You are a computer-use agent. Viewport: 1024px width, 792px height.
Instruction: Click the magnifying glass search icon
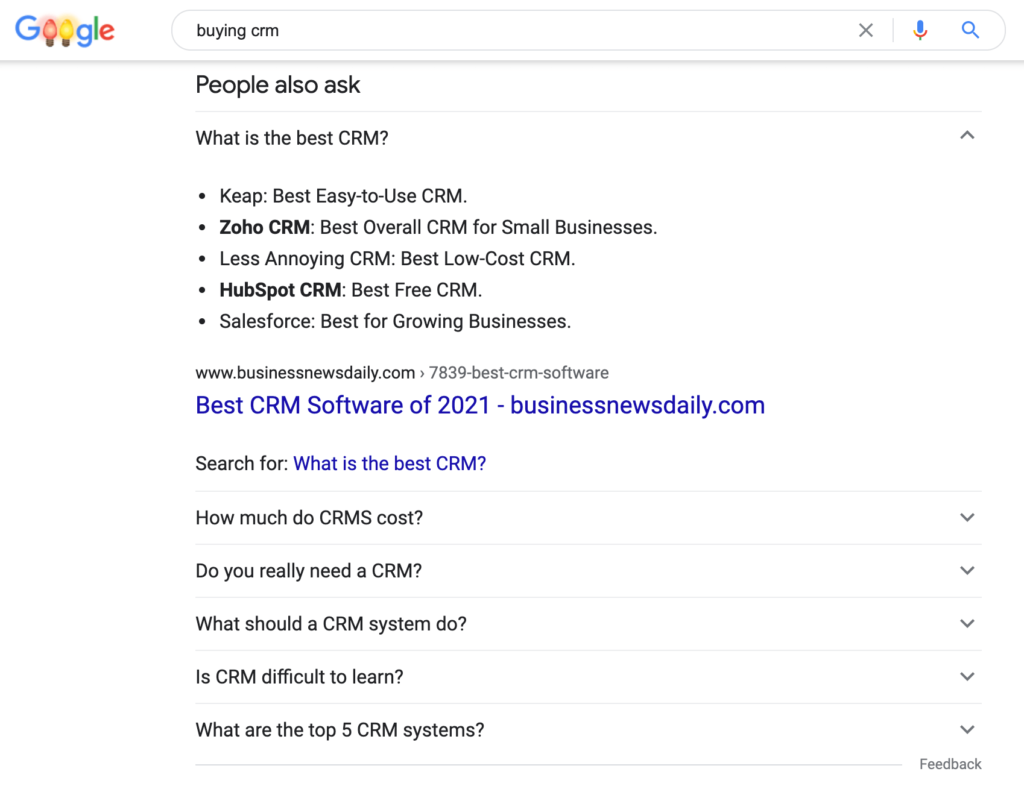[x=970, y=30]
